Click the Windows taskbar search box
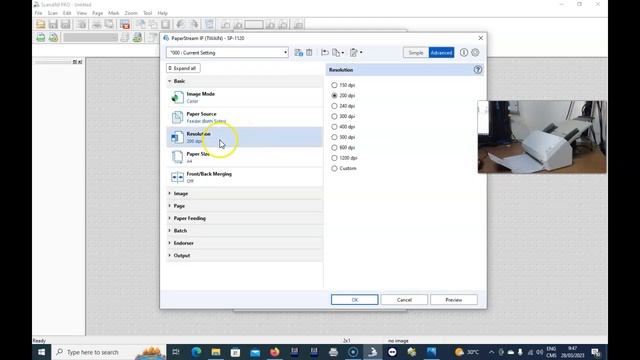The image size is (640, 360). tap(109, 352)
